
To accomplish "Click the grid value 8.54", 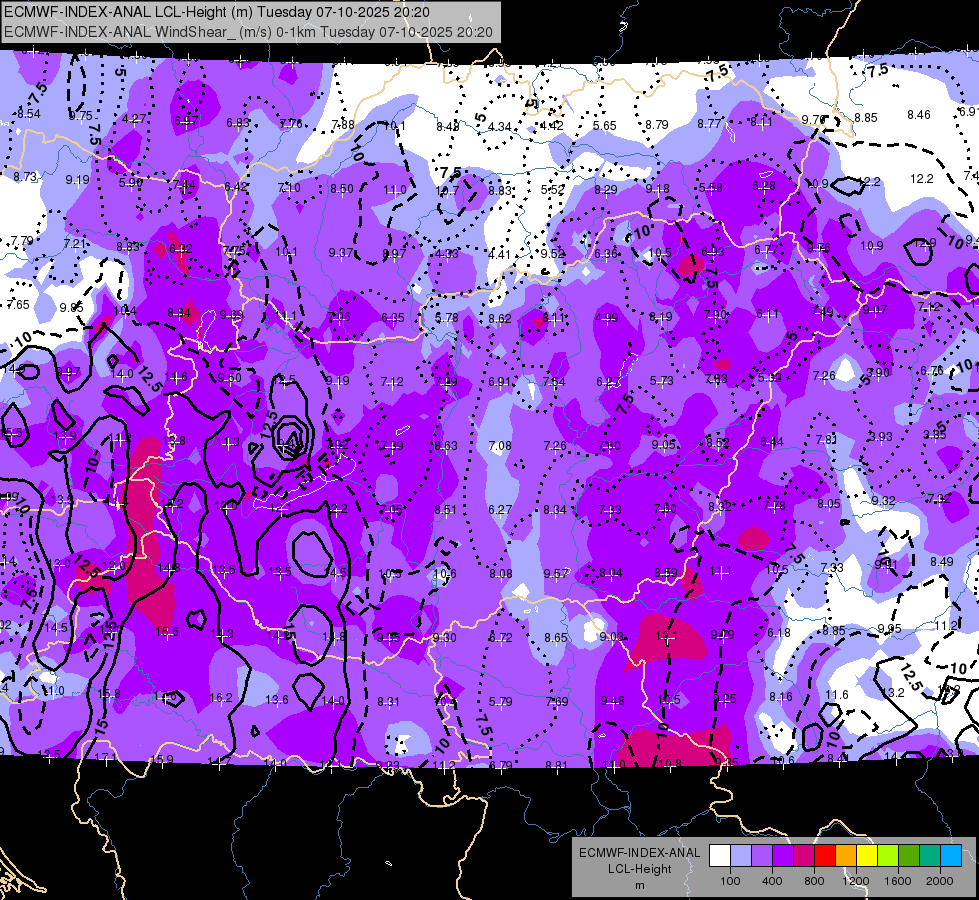I will pyautogui.click(x=29, y=114).
